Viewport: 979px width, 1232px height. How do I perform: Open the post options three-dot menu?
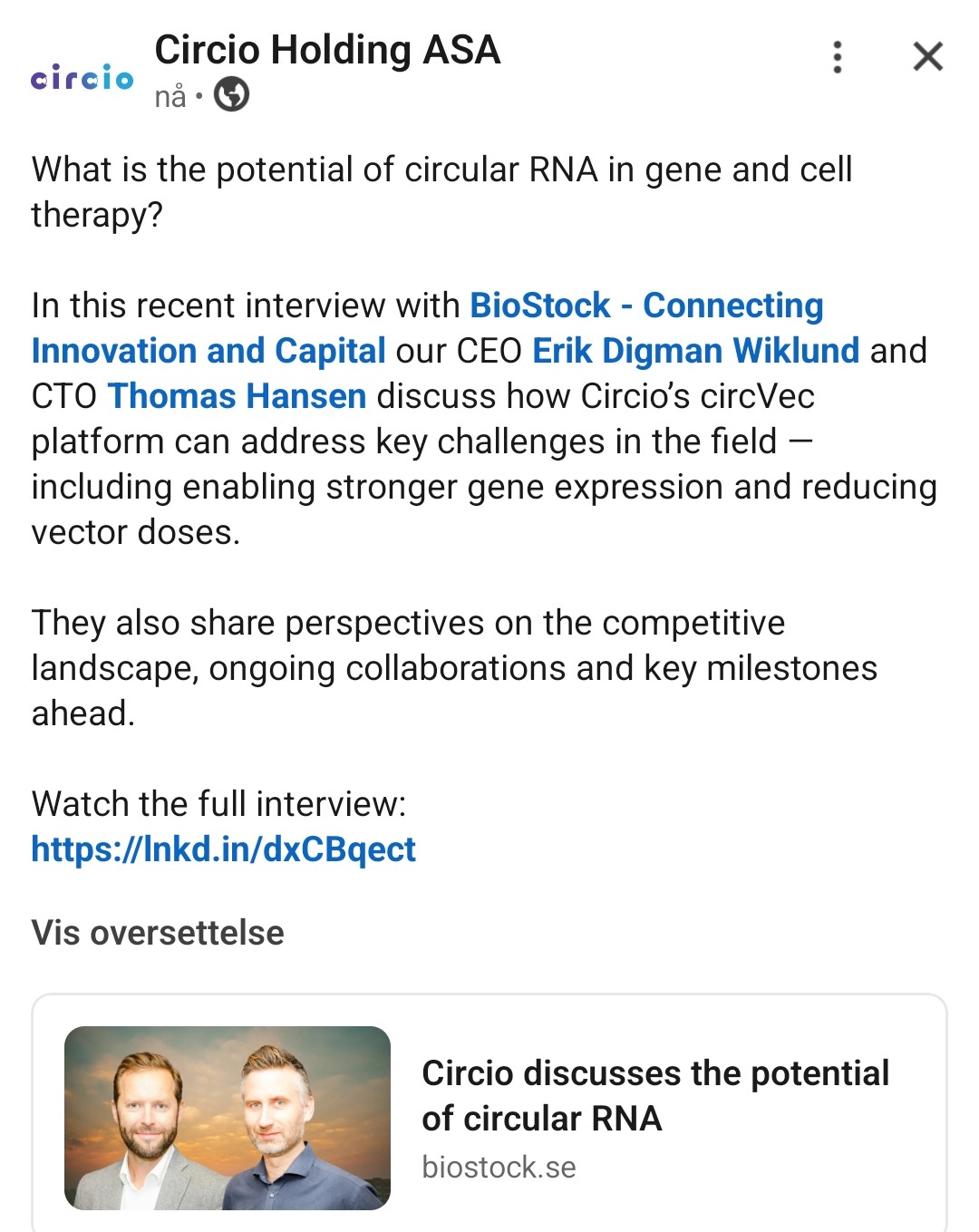tap(838, 57)
